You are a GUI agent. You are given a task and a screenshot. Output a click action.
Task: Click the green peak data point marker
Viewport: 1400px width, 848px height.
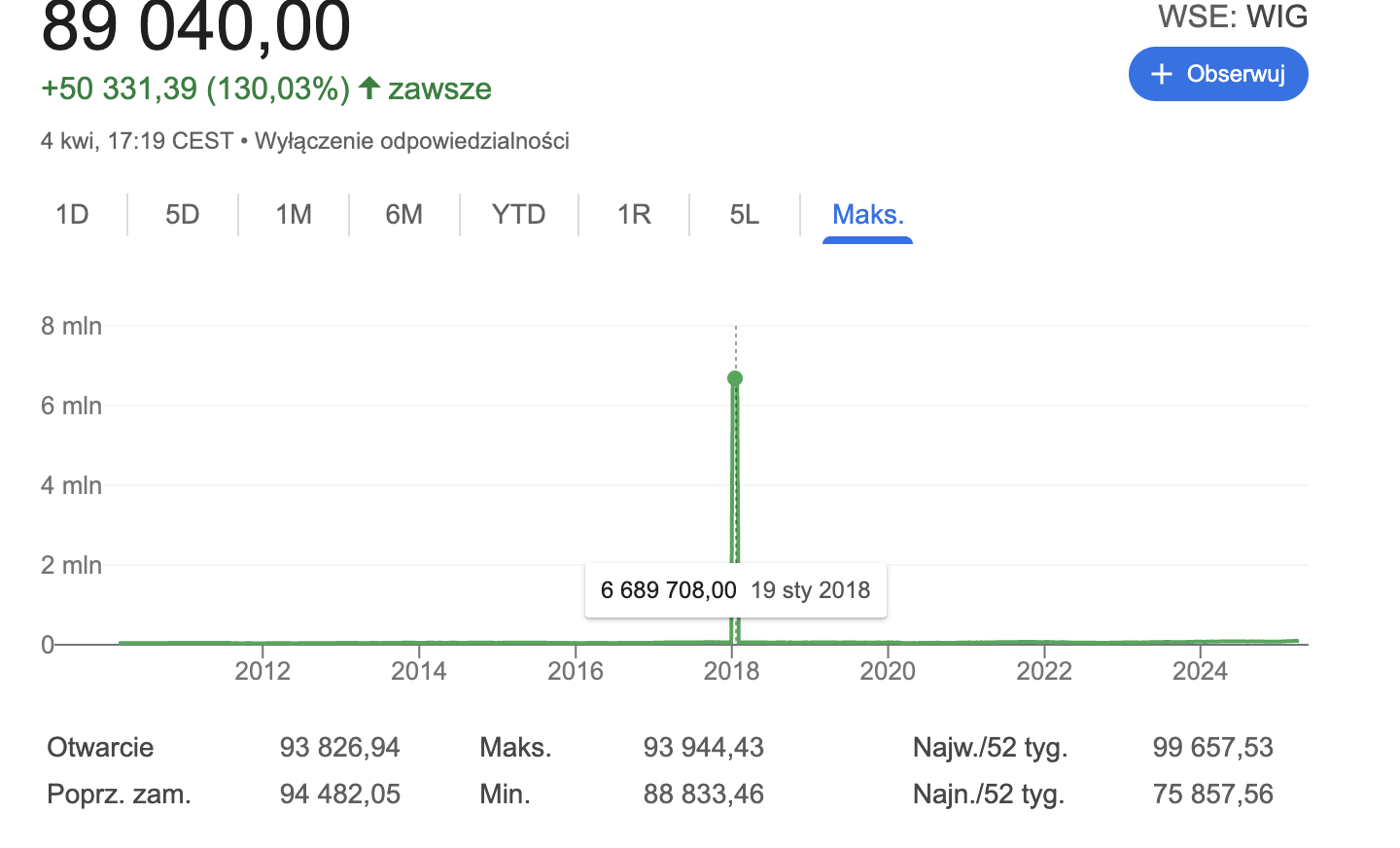735,378
